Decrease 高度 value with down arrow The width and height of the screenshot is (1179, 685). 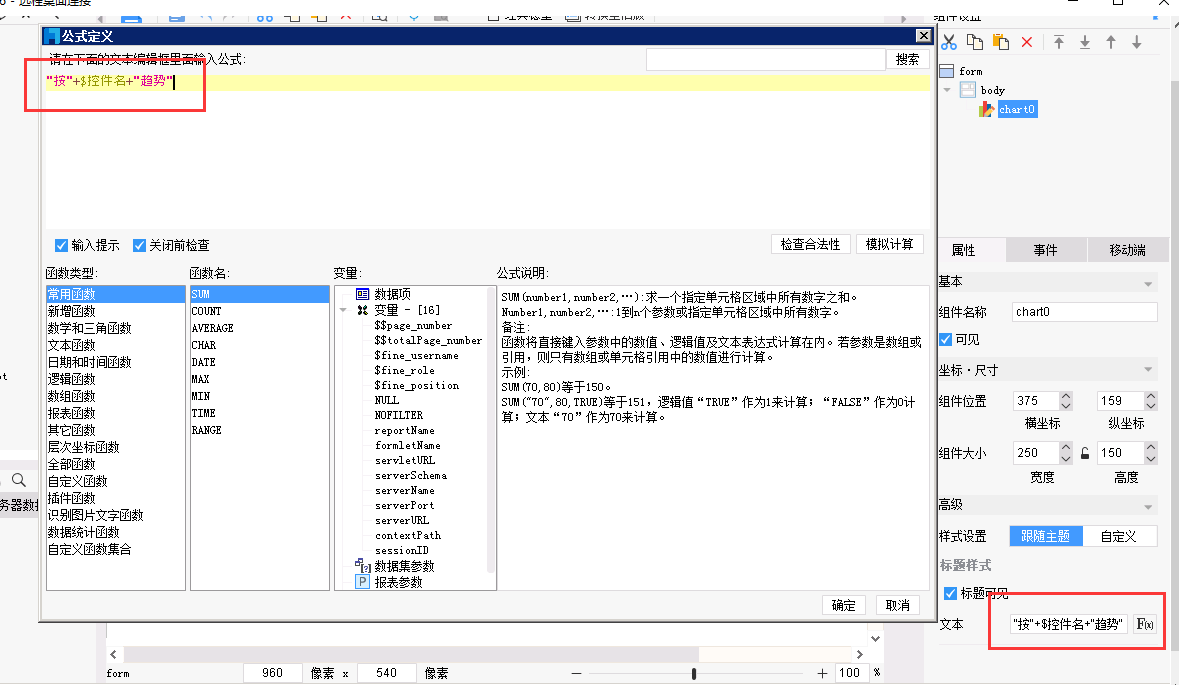[1150, 458]
